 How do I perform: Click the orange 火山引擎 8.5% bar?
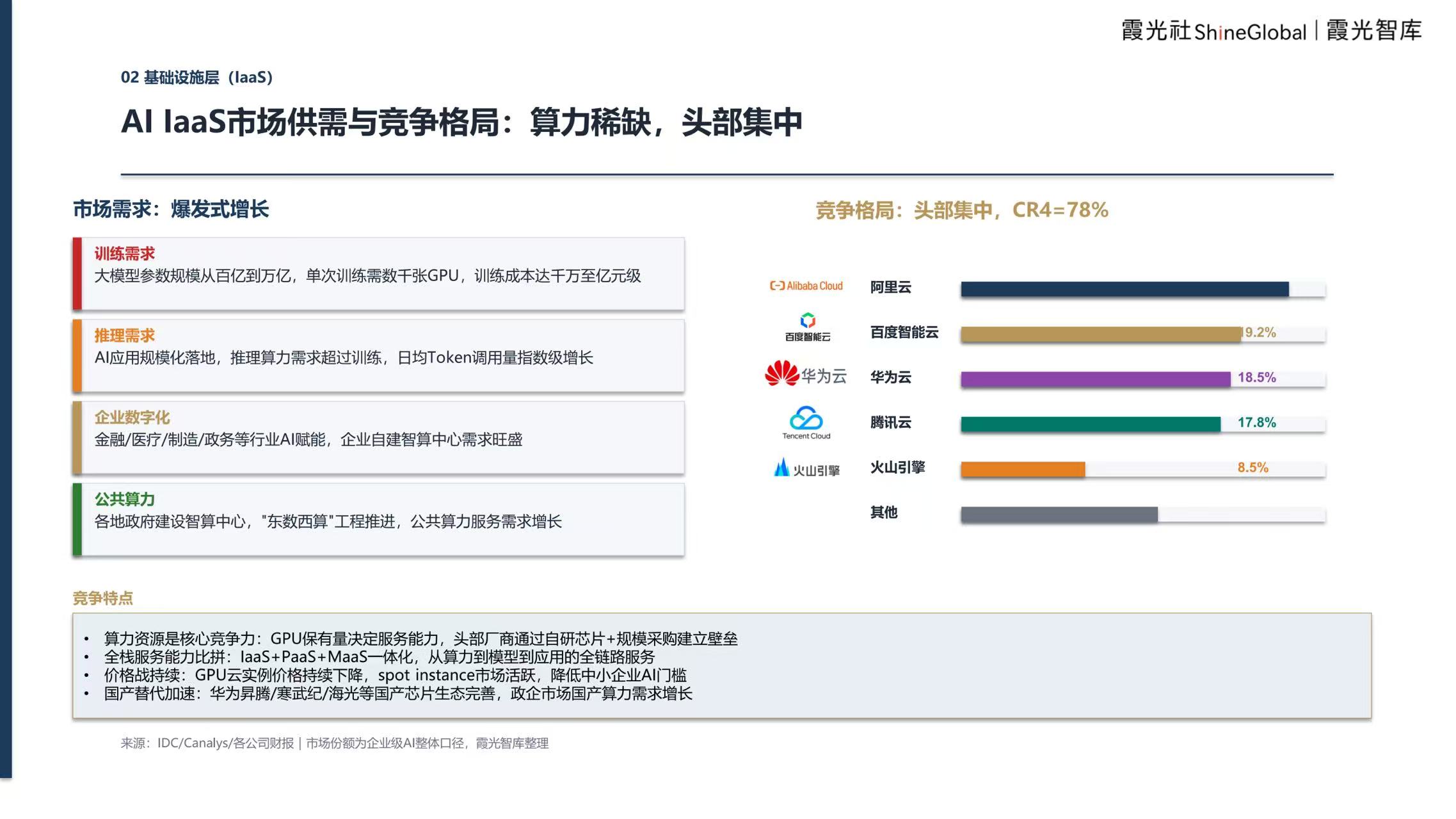tap(1023, 469)
